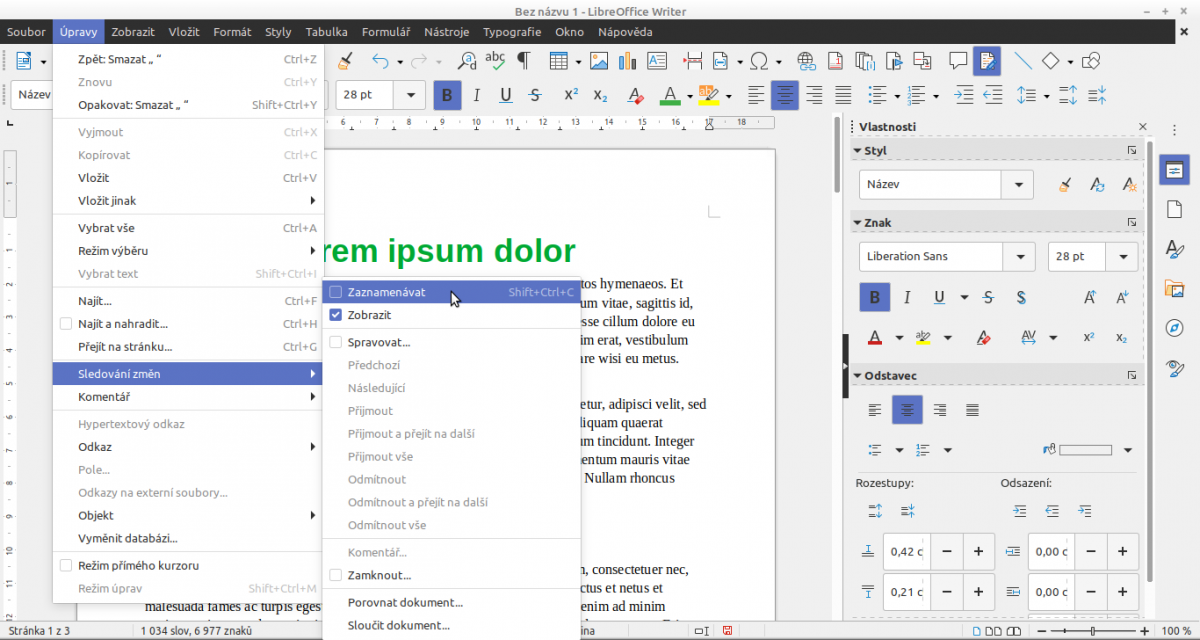Screen dimensions: 1200x640
Task: Open the Spravovat... changes item
Action: pyautogui.click(x=452, y=342)
